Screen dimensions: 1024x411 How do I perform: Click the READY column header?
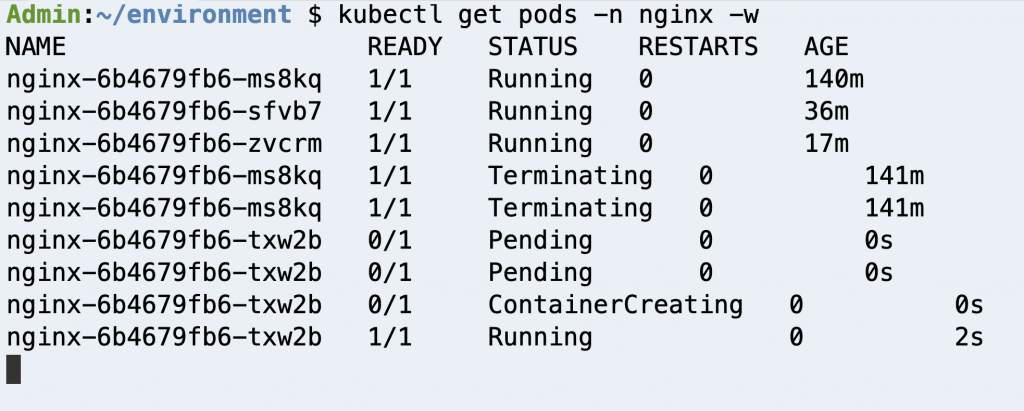point(405,47)
